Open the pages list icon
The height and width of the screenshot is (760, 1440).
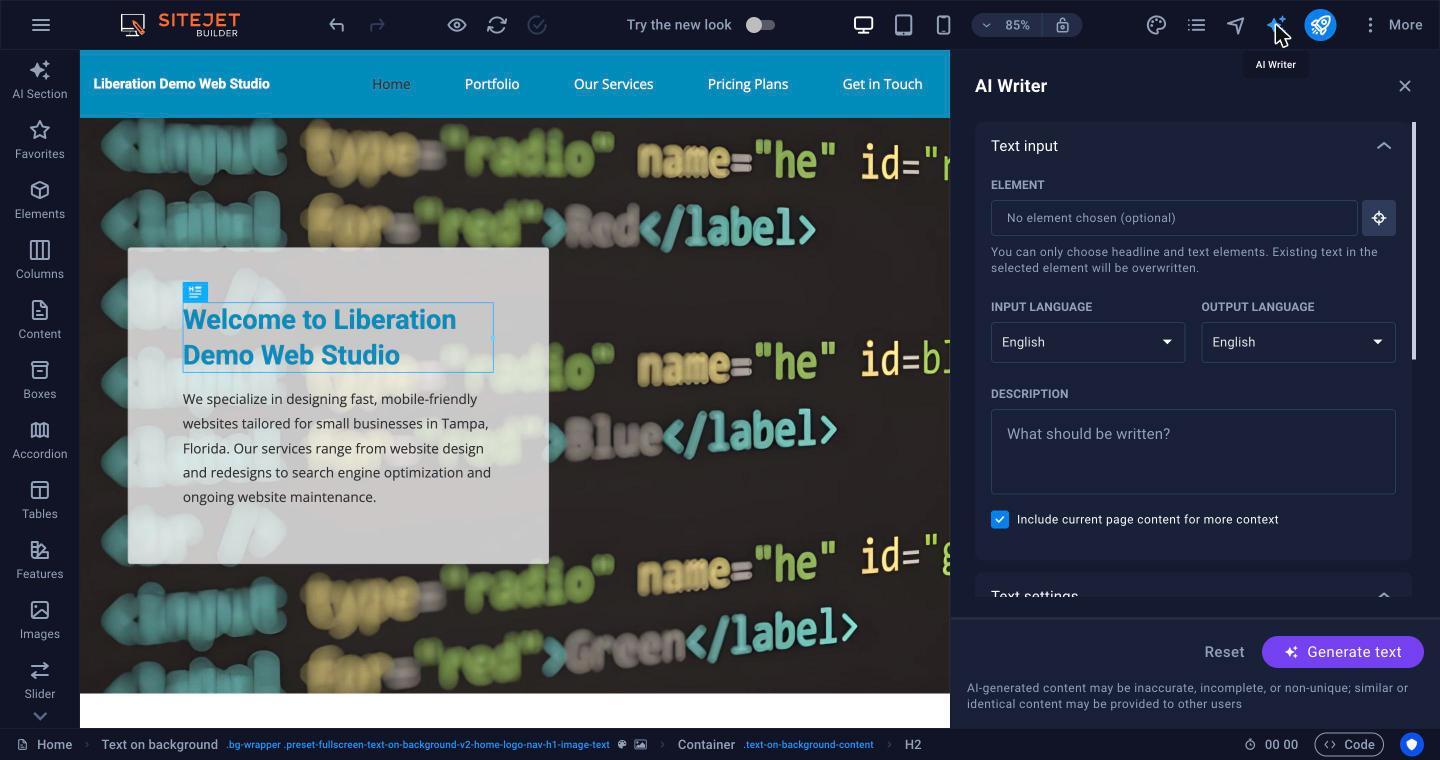click(x=1196, y=25)
